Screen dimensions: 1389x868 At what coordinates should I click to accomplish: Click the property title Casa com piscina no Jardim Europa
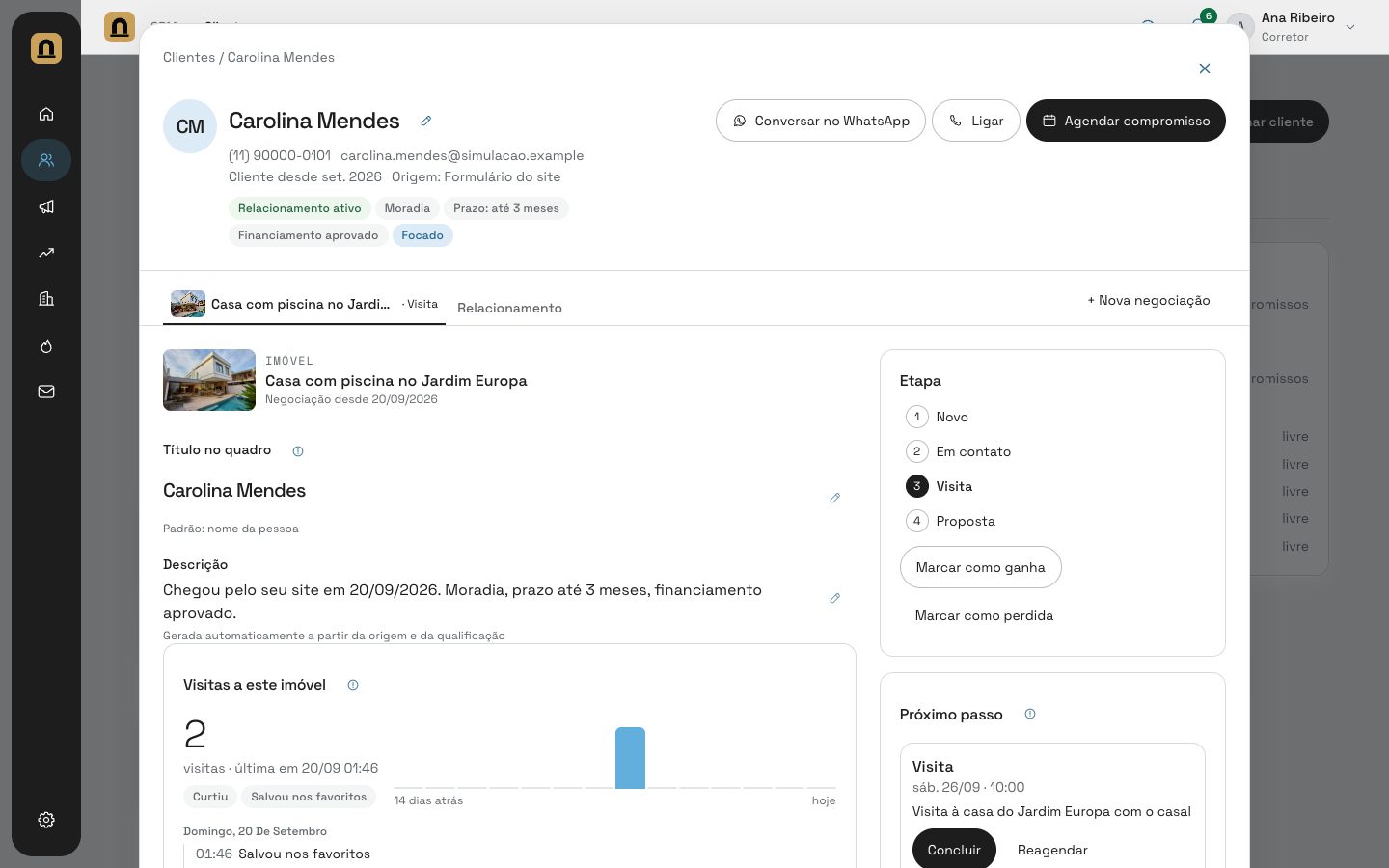[396, 381]
